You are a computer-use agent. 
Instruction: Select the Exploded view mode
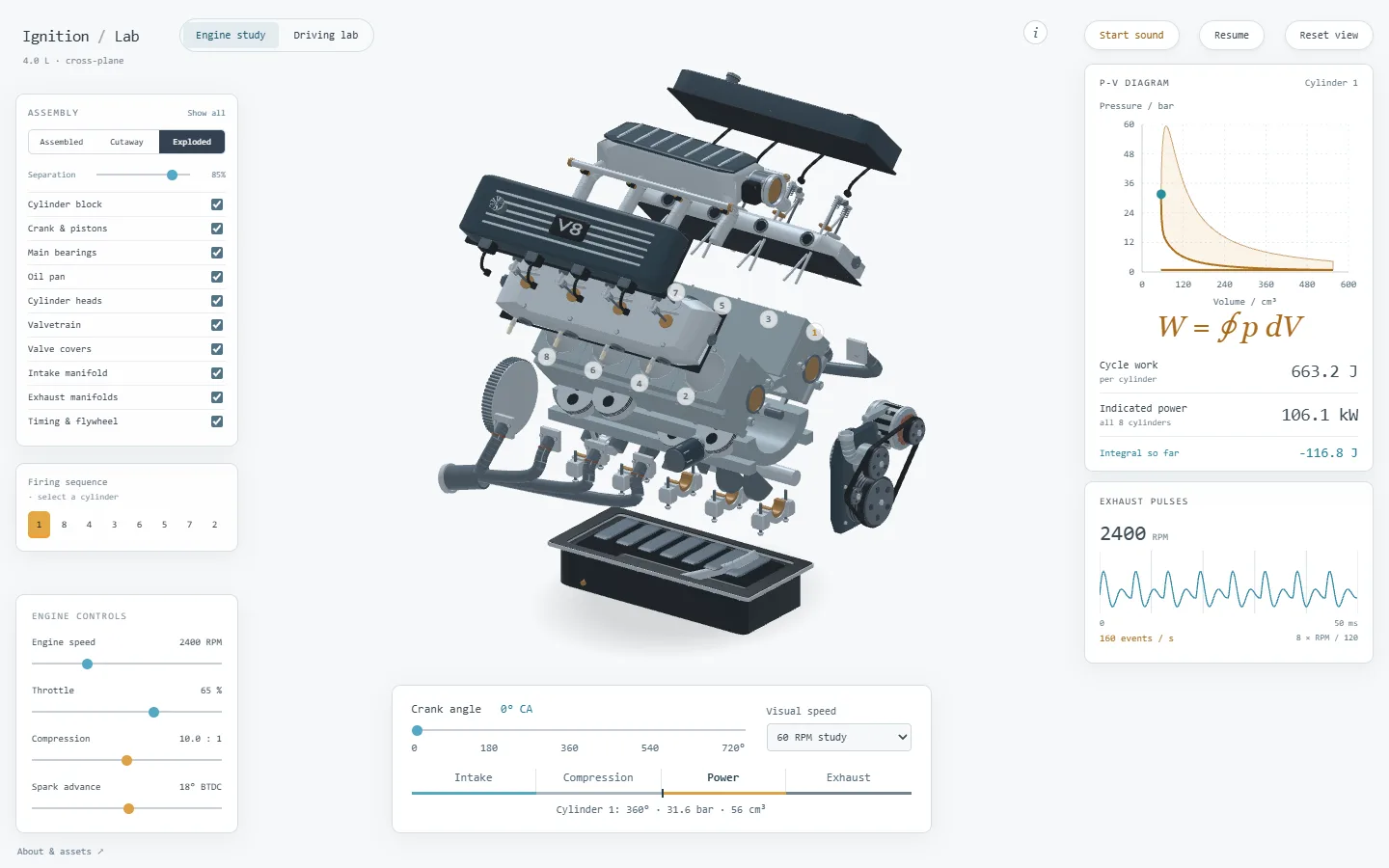click(192, 142)
